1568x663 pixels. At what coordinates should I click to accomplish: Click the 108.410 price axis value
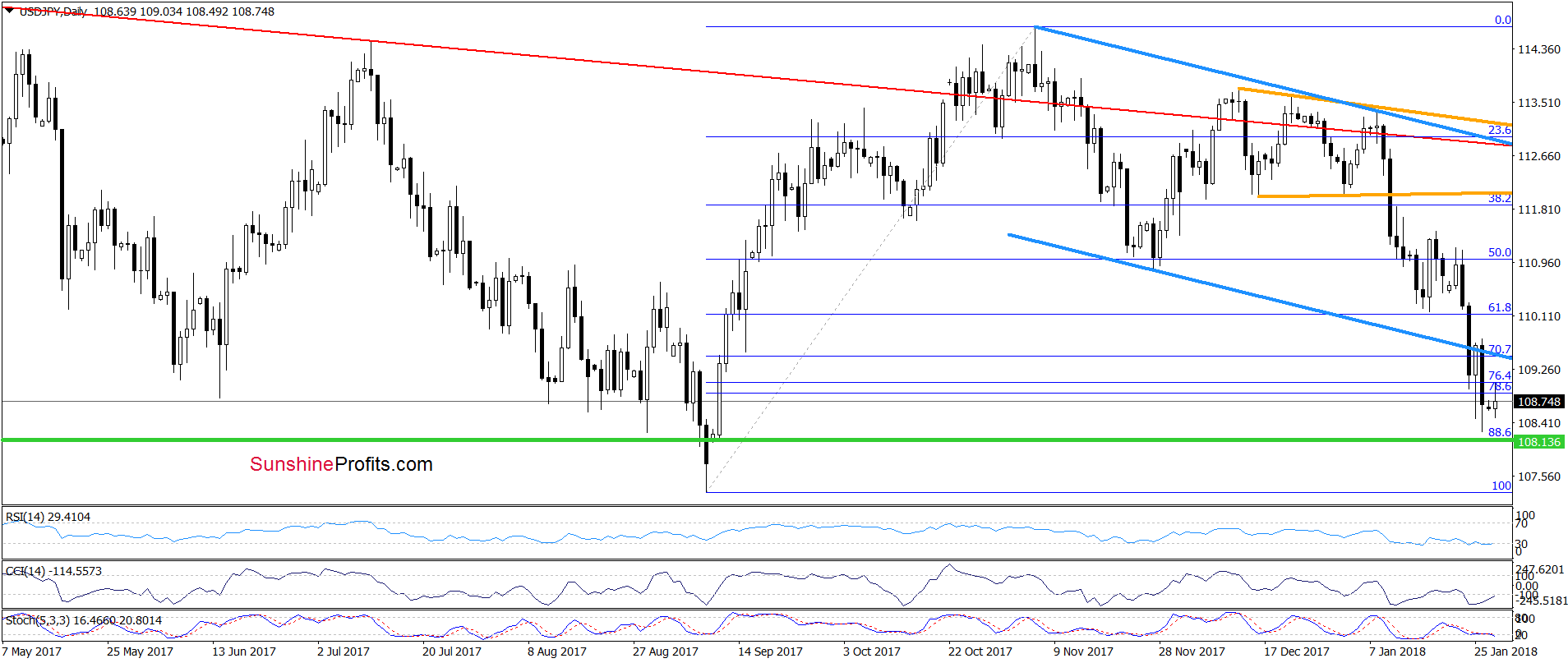tap(1538, 423)
